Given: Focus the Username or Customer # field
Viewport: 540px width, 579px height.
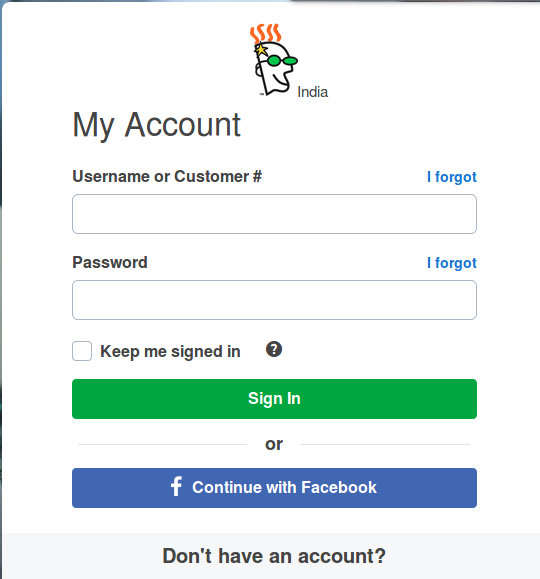Looking at the screenshot, I should [x=274, y=214].
